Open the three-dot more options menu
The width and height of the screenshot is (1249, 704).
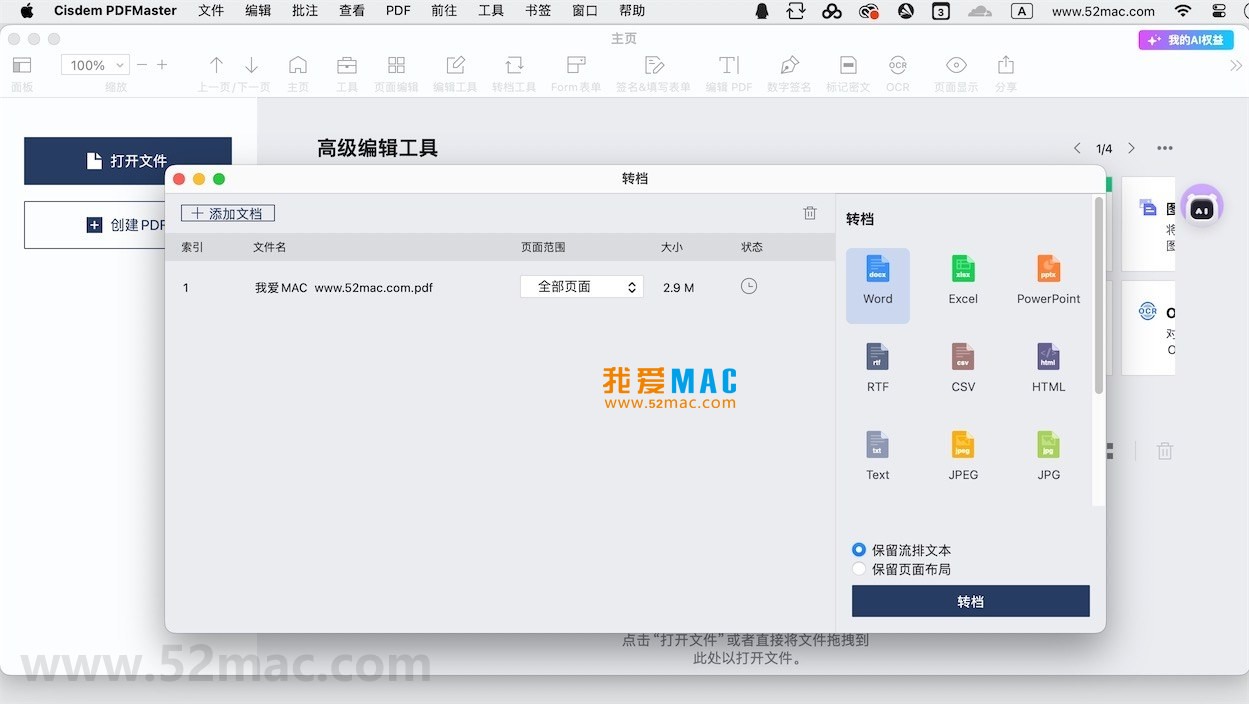[1165, 148]
